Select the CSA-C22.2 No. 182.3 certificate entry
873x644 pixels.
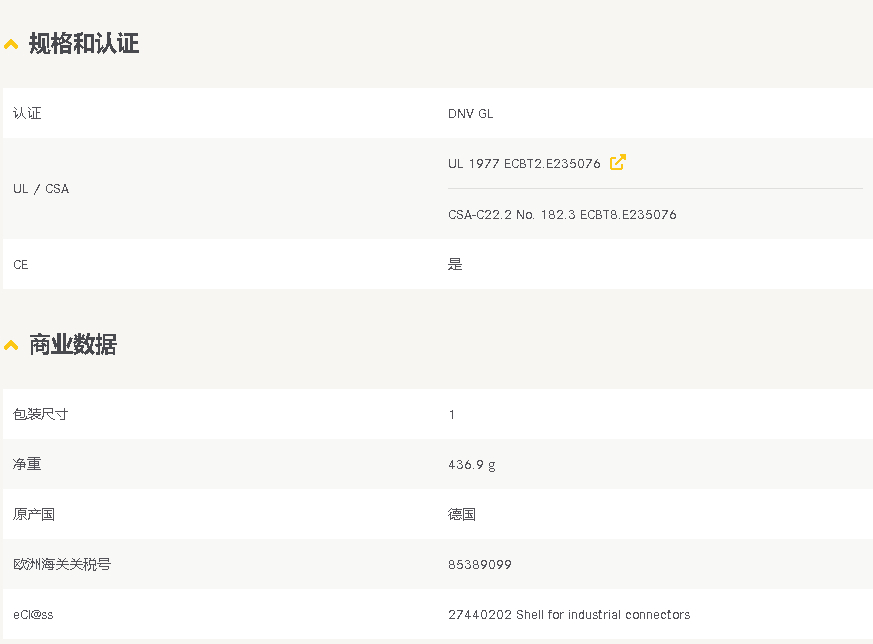[x=562, y=215]
